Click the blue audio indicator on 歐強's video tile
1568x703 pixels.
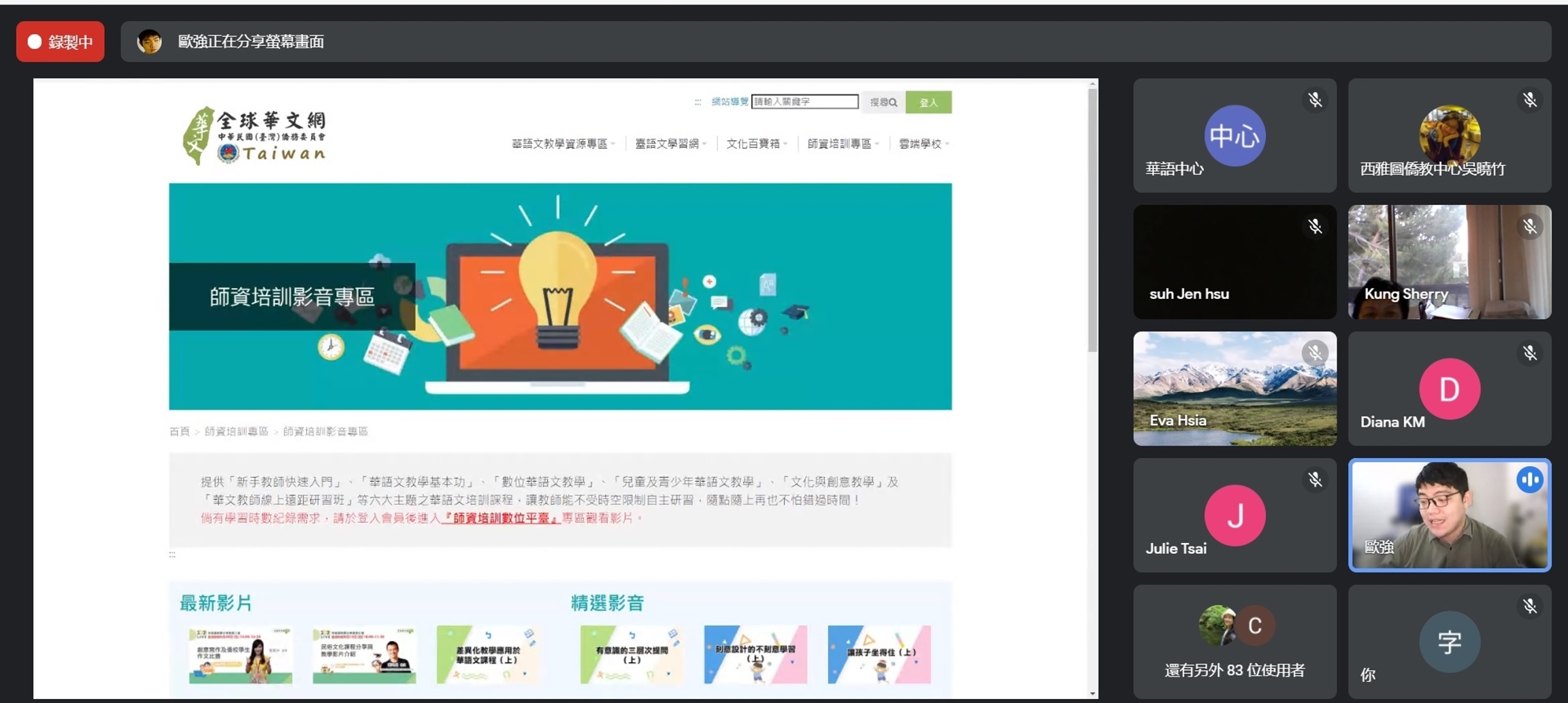1531,480
